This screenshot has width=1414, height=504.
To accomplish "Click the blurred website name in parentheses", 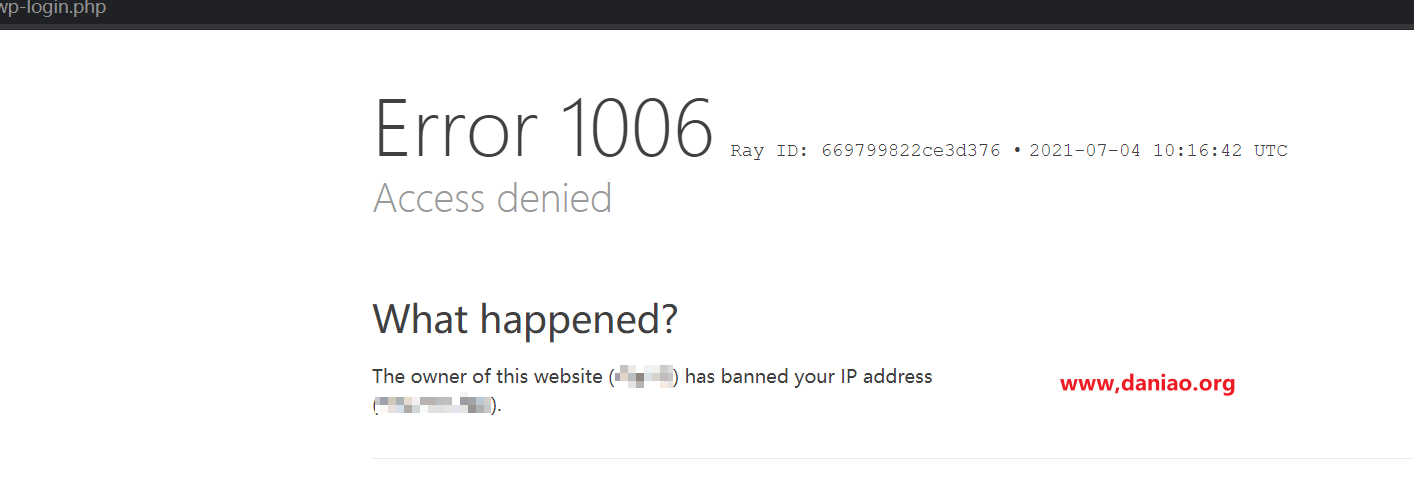I will click(x=645, y=377).
